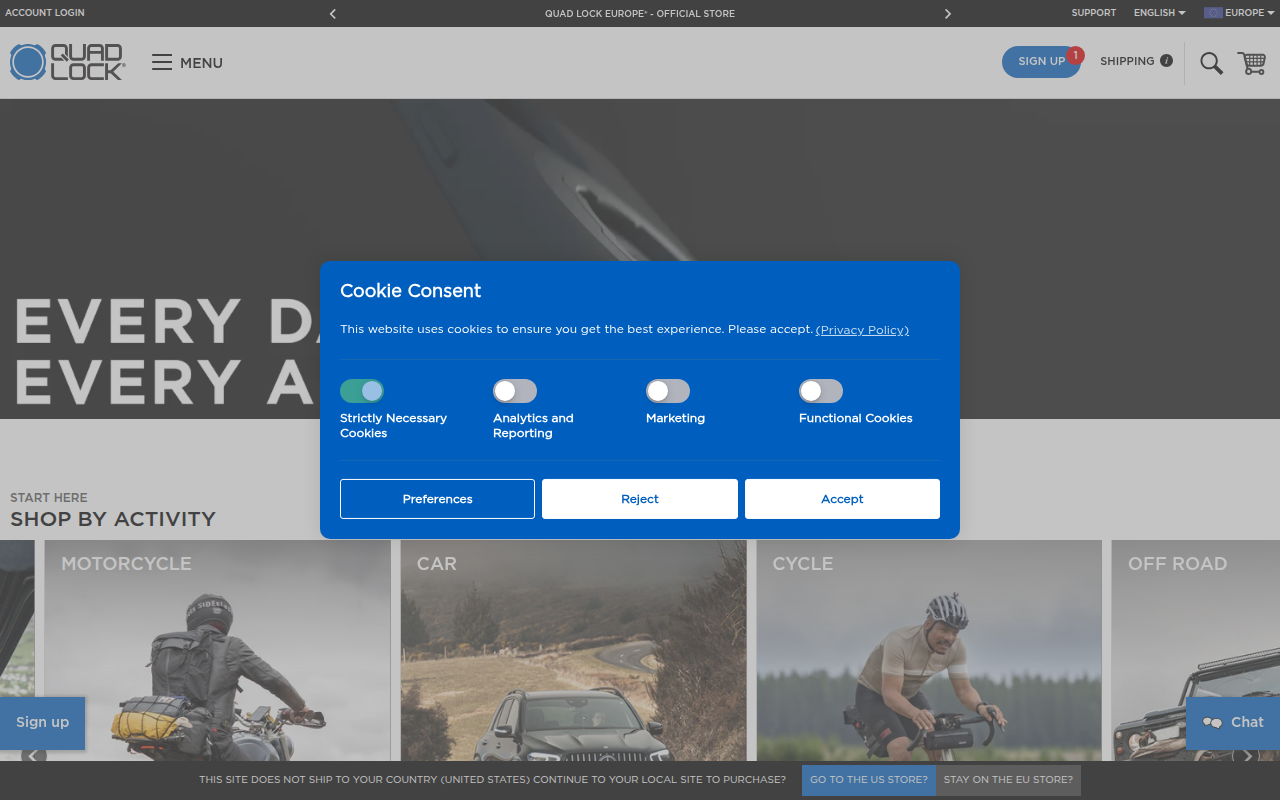
Task: Open cookie Preferences
Action: [437, 499]
